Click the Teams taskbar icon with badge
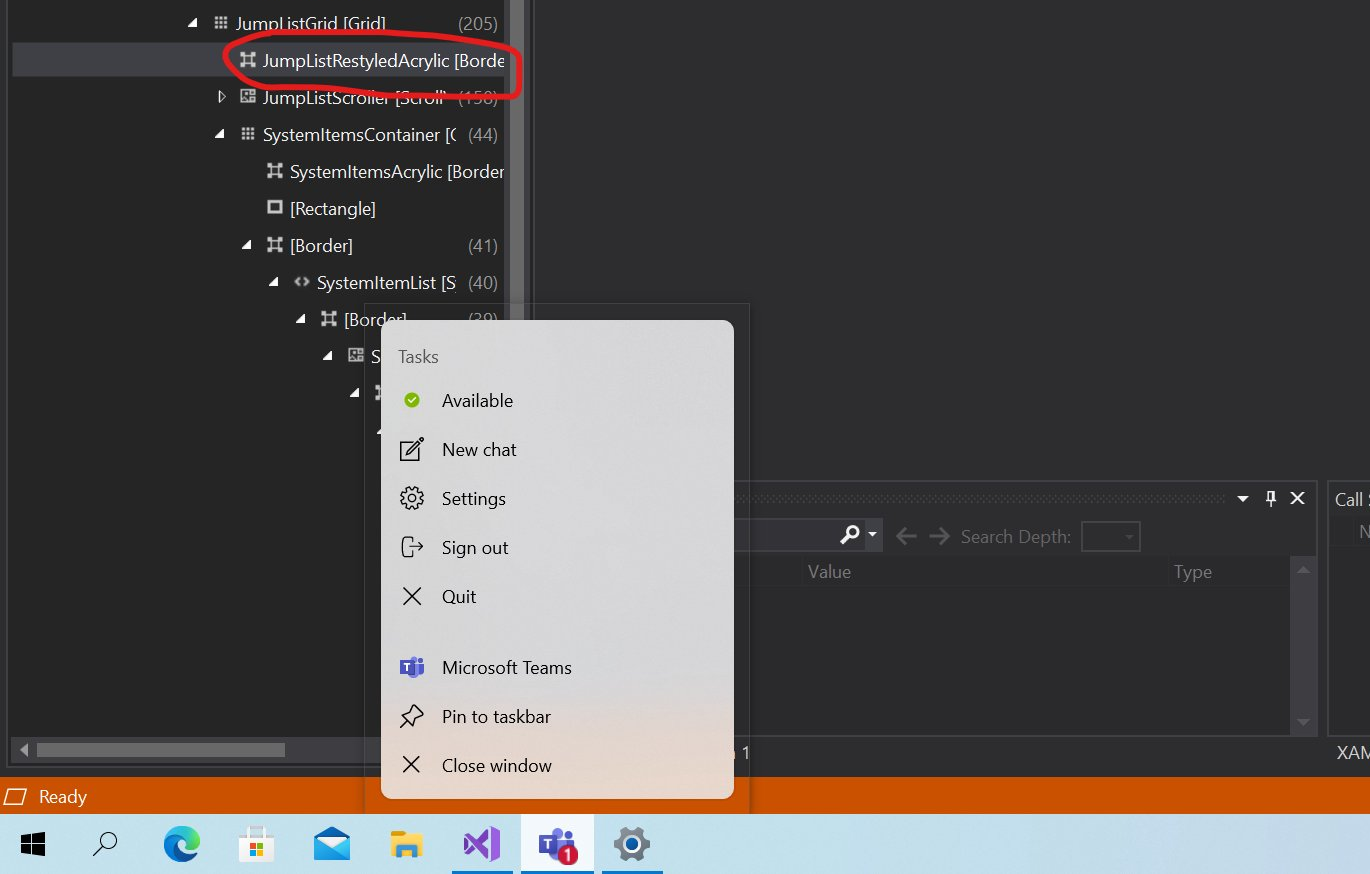The height and width of the screenshot is (874, 1370). [x=557, y=846]
